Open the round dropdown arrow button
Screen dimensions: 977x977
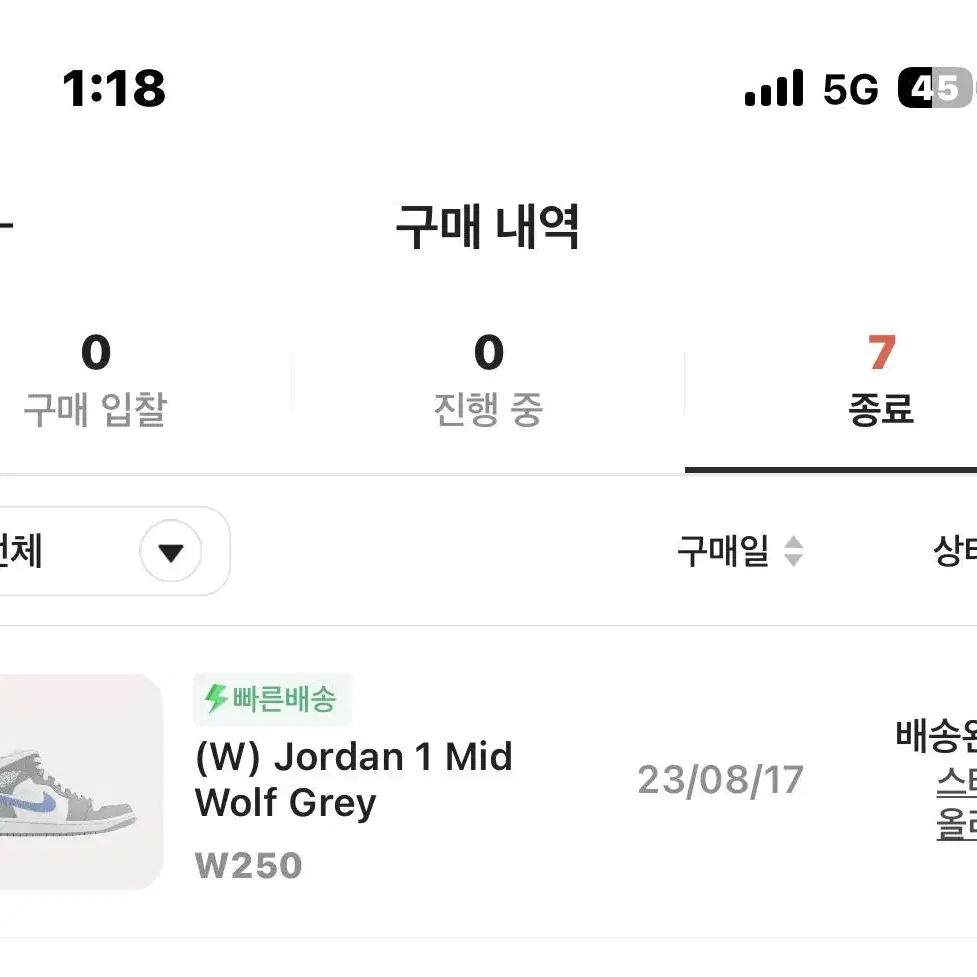click(171, 551)
